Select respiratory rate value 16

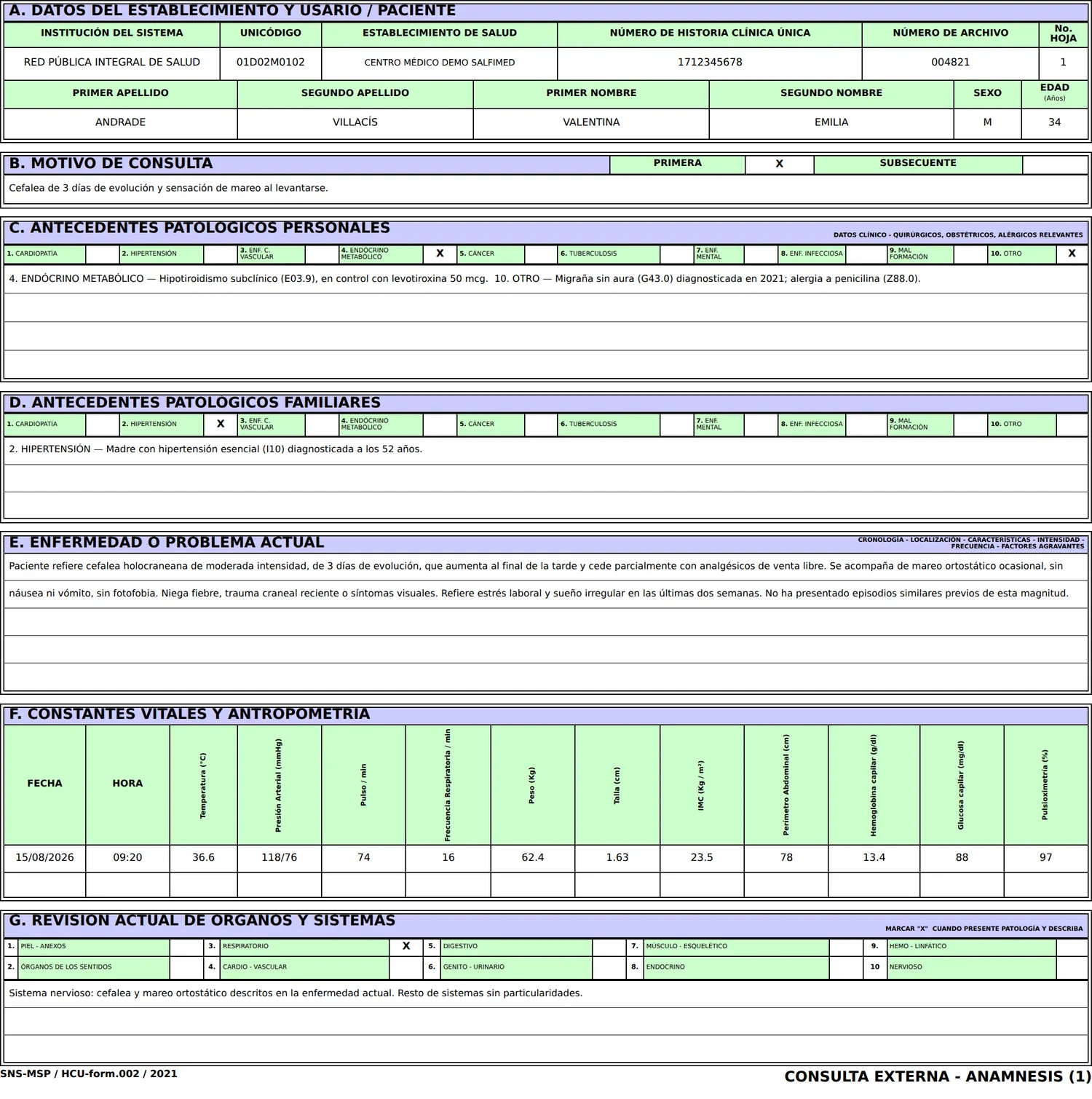click(448, 858)
